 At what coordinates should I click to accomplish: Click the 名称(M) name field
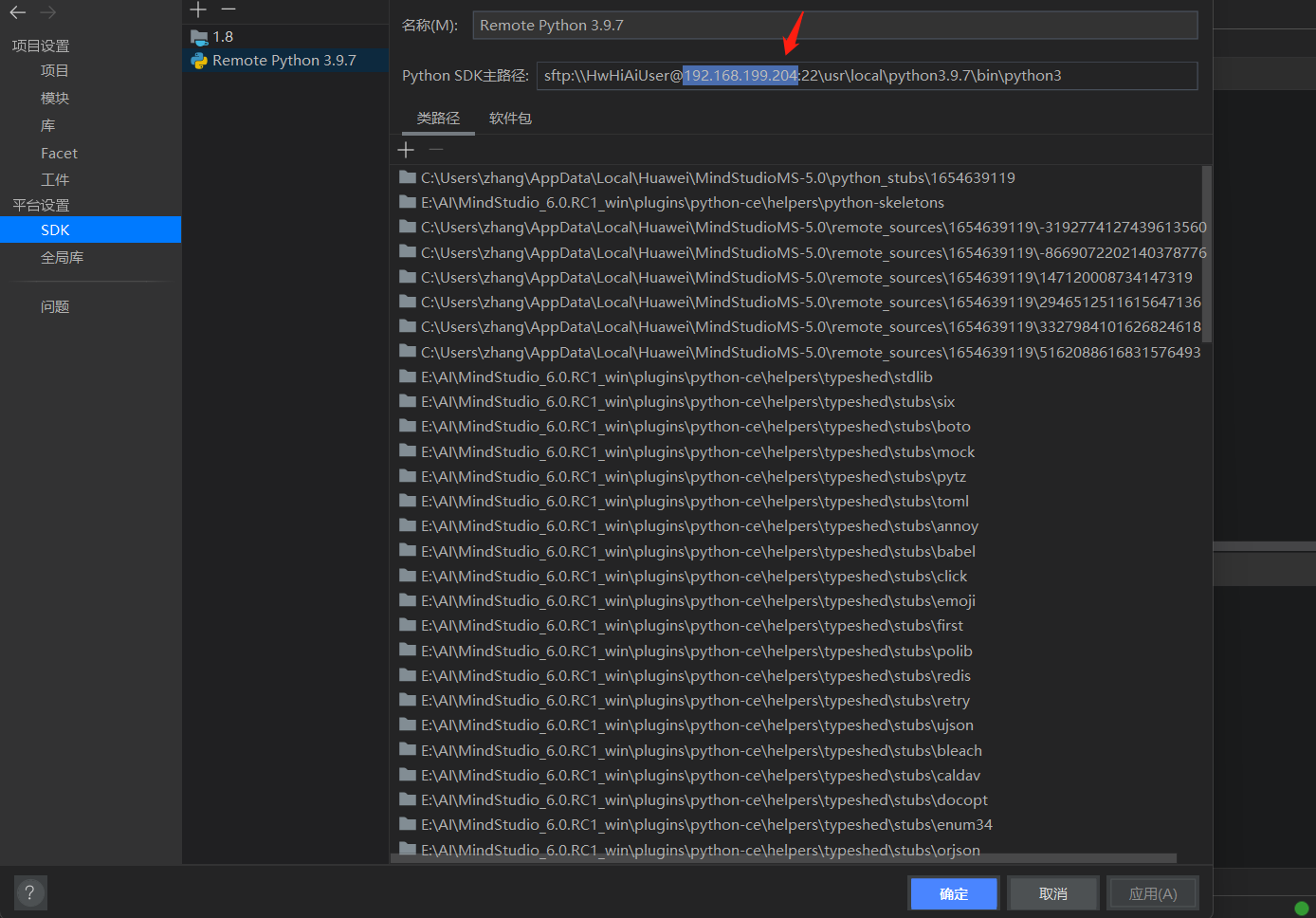click(x=835, y=26)
